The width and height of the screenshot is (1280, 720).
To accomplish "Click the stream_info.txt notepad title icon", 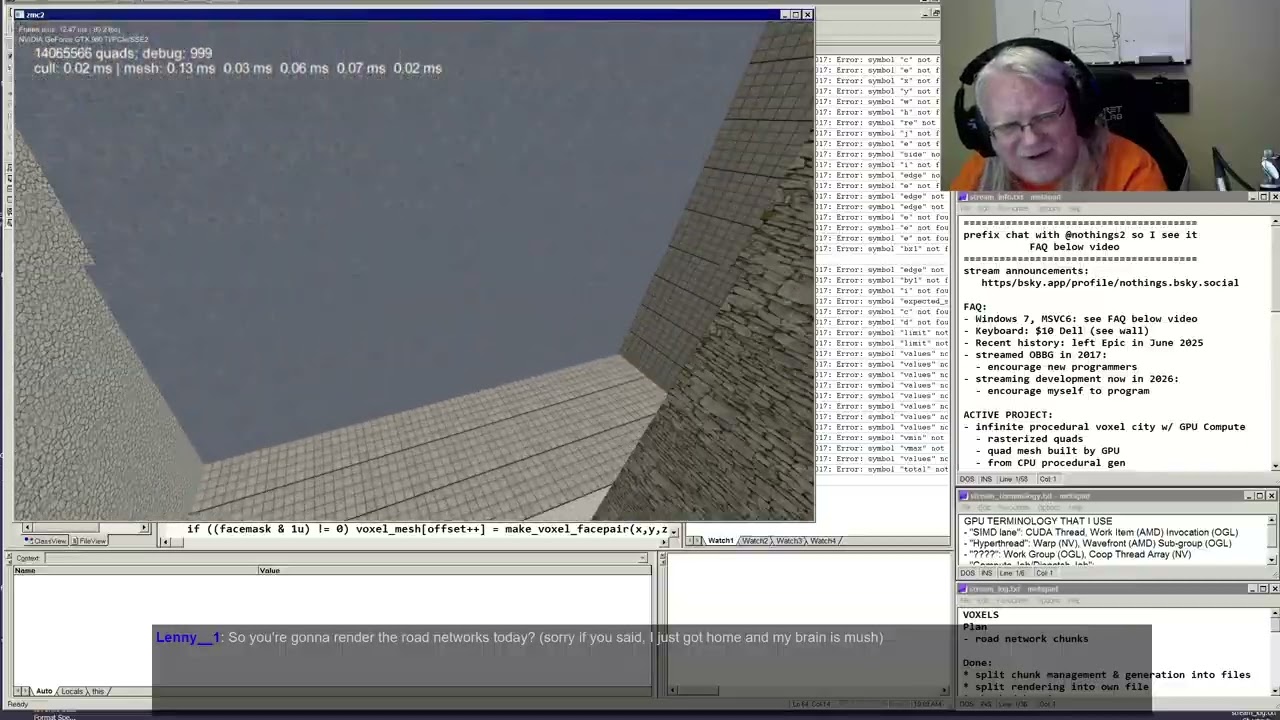I will pos(964,197).
